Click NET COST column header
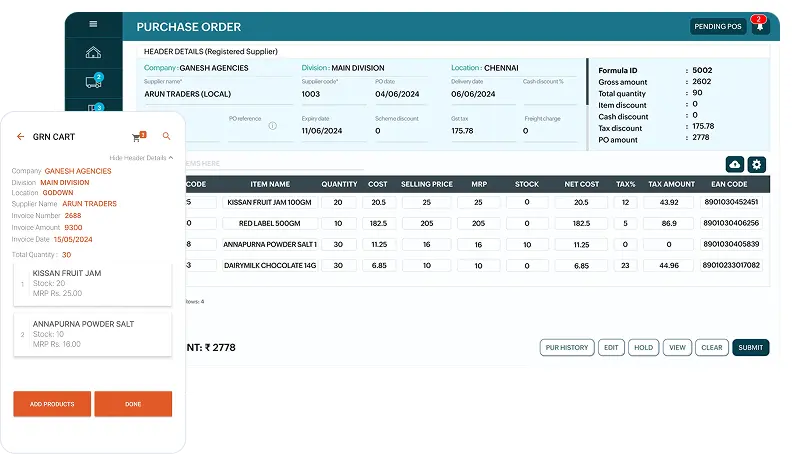This screenshot has width=792, height=454. (x=581, y=184)
